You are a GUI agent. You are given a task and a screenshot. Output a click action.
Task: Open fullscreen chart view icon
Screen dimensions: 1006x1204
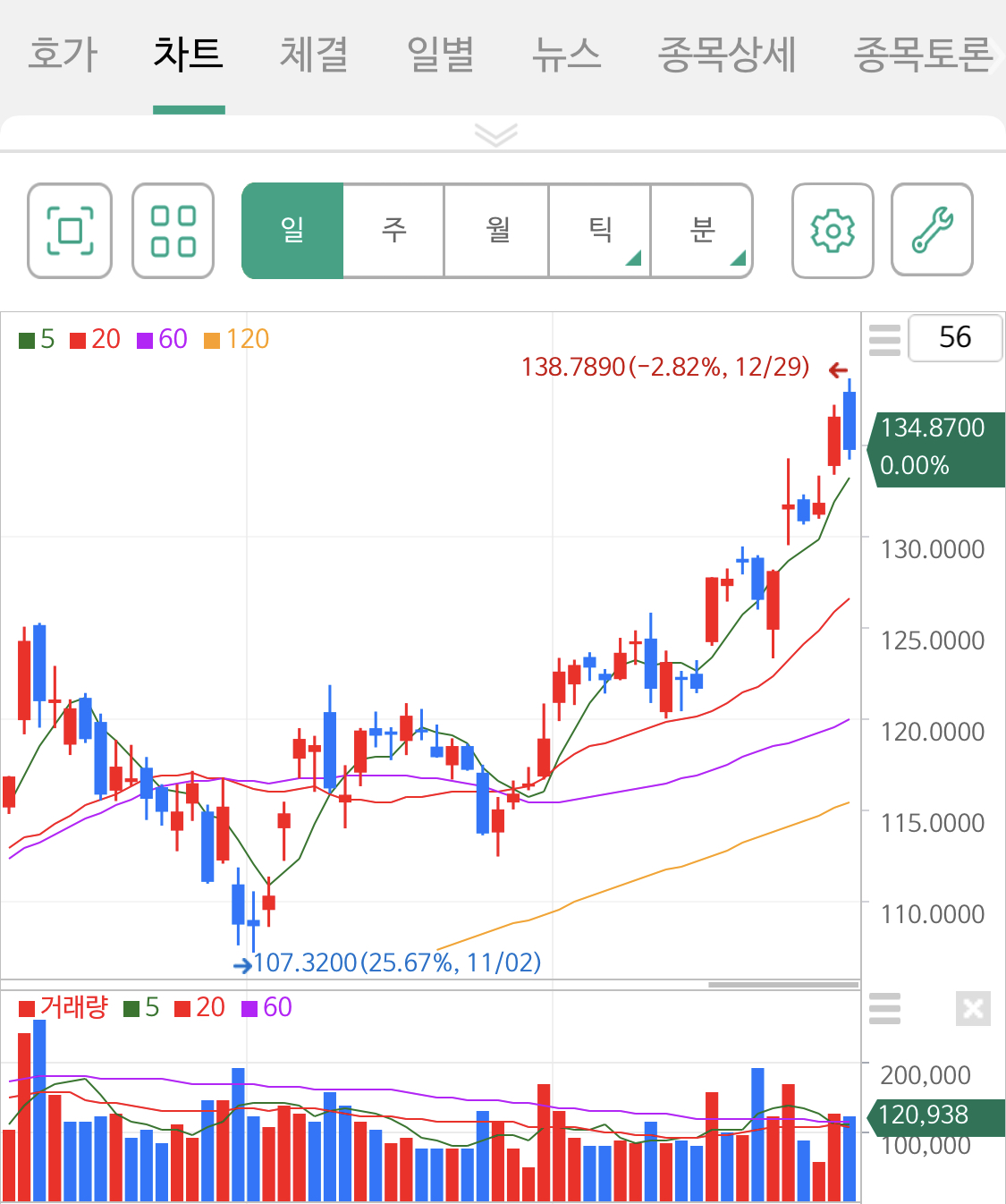70,231
